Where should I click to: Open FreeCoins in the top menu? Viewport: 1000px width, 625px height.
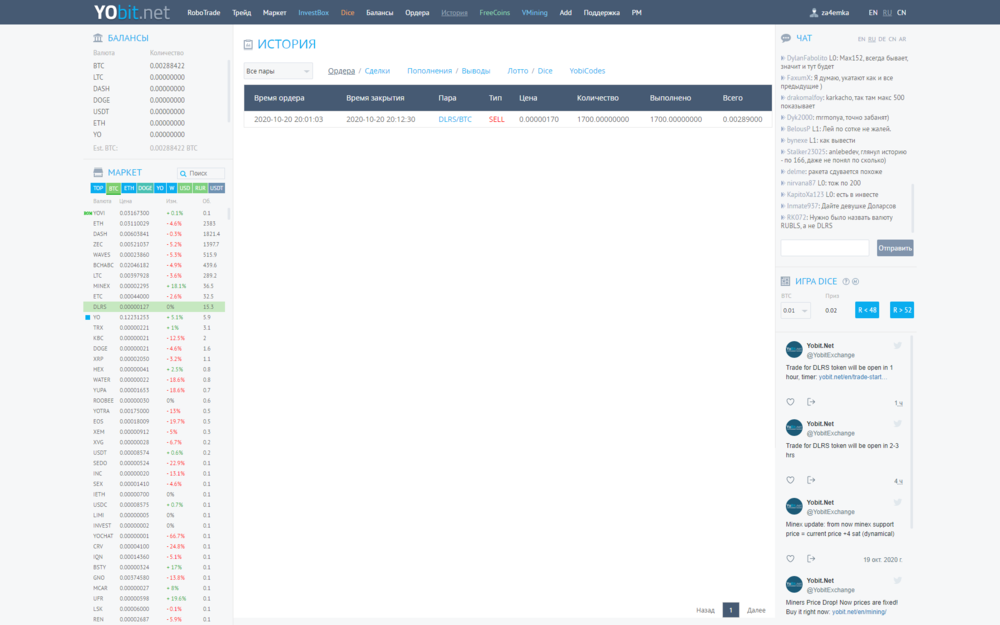pyautogui.click(x=494, y=13)
